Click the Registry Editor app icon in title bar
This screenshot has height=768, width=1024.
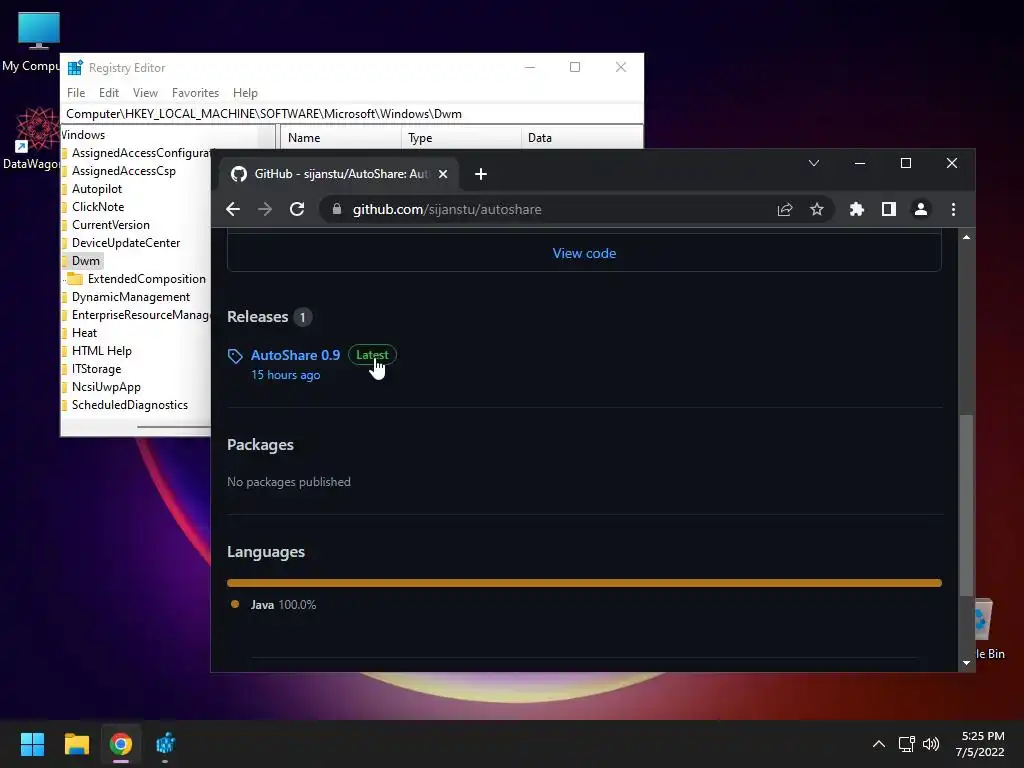click(75, 67)
